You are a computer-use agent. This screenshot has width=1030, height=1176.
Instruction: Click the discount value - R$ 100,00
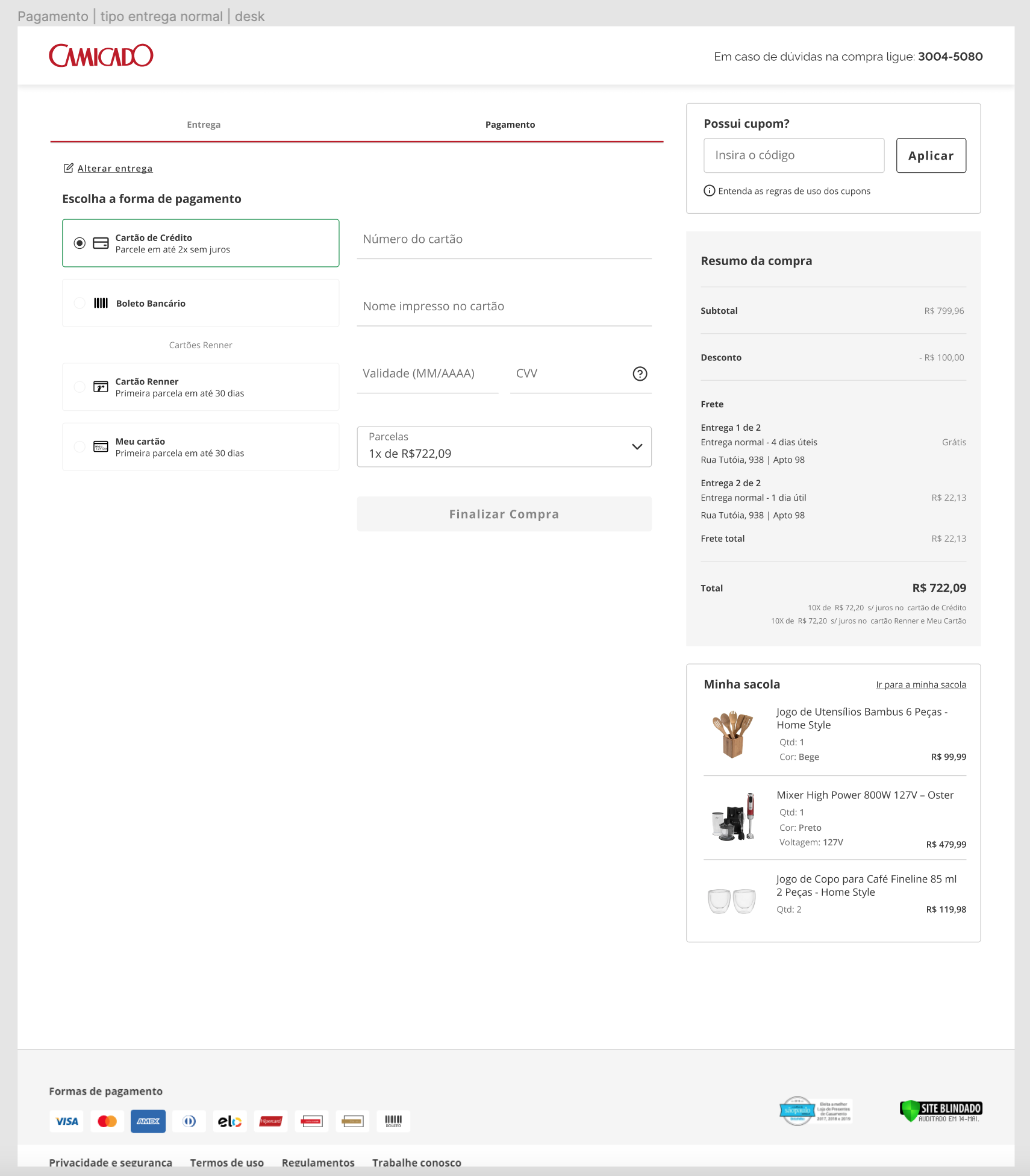point(941,358)
